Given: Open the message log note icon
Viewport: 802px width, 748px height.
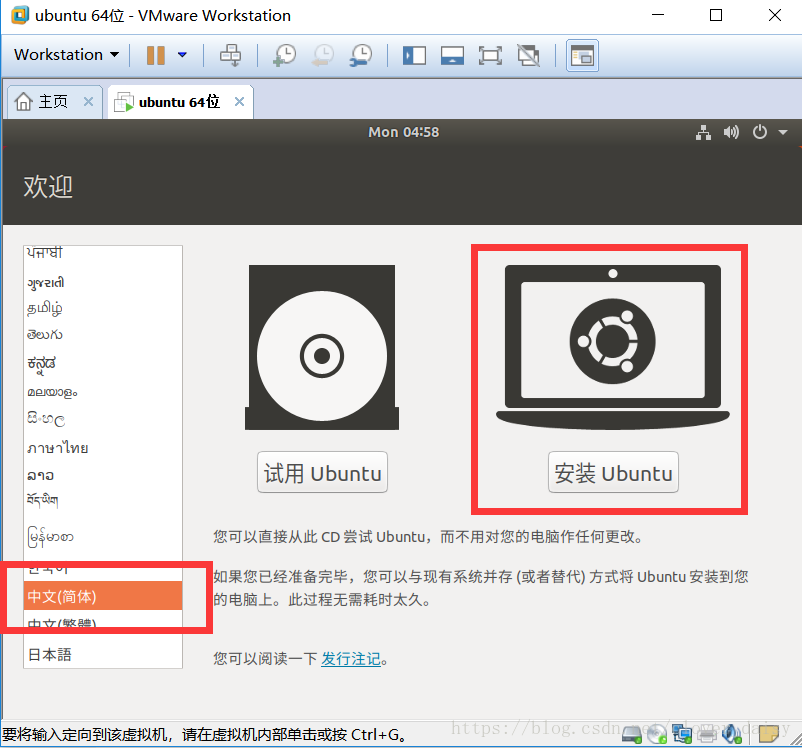Looking at the screenshot, I should pos(768,735).
